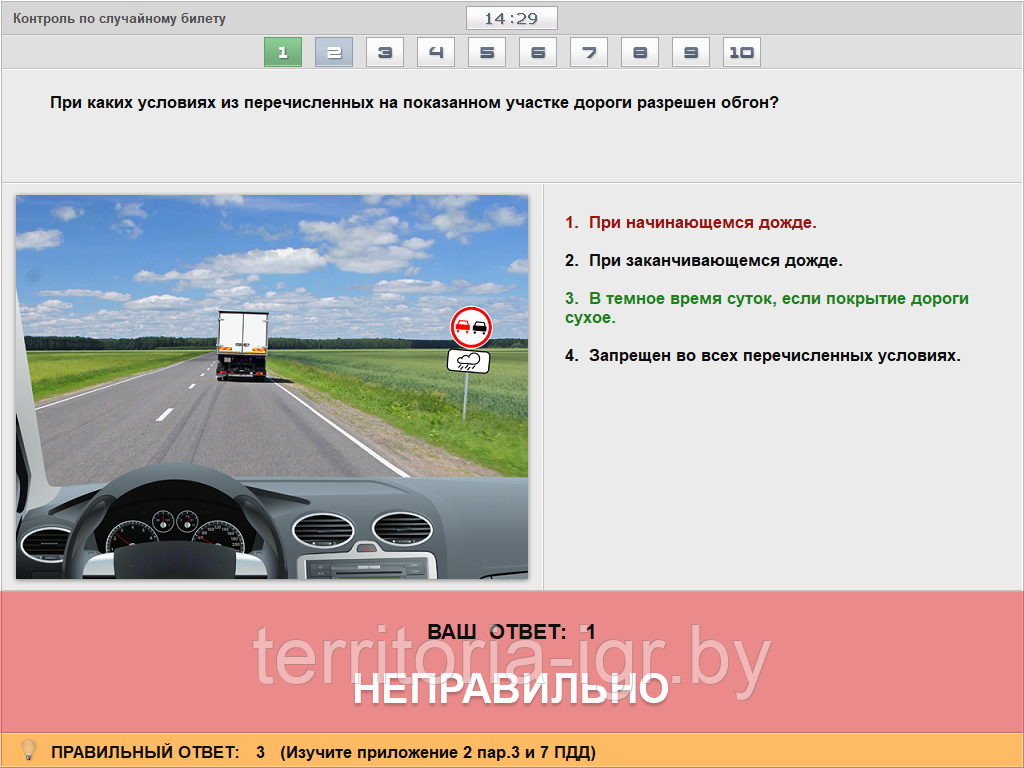Pick answer 'Запрещен во всех перечисленных условиях'

(x=773, y=356)
